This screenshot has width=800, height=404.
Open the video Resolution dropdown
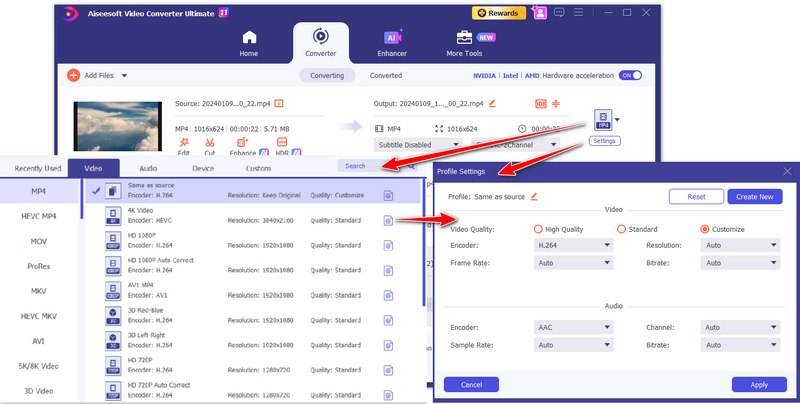point(740,245)
